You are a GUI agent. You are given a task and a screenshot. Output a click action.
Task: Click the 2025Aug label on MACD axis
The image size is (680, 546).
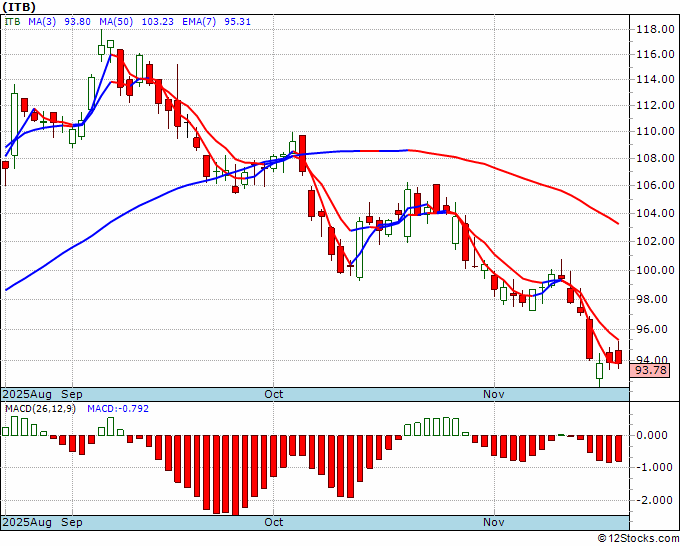27,522
